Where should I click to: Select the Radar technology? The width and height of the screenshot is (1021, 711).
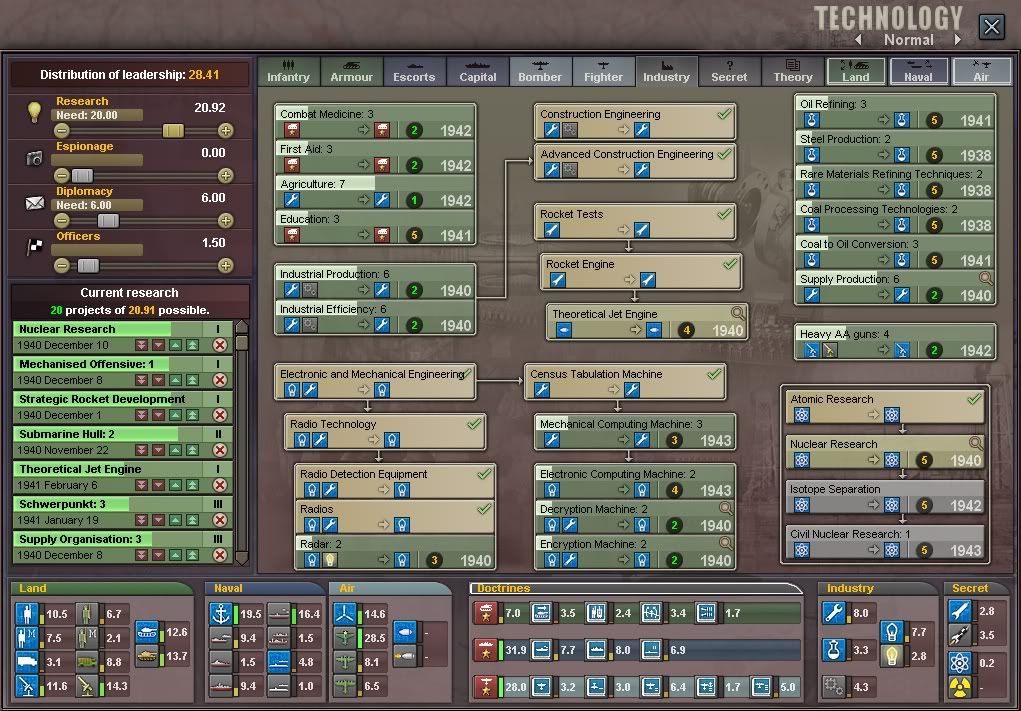coord(395,552)
